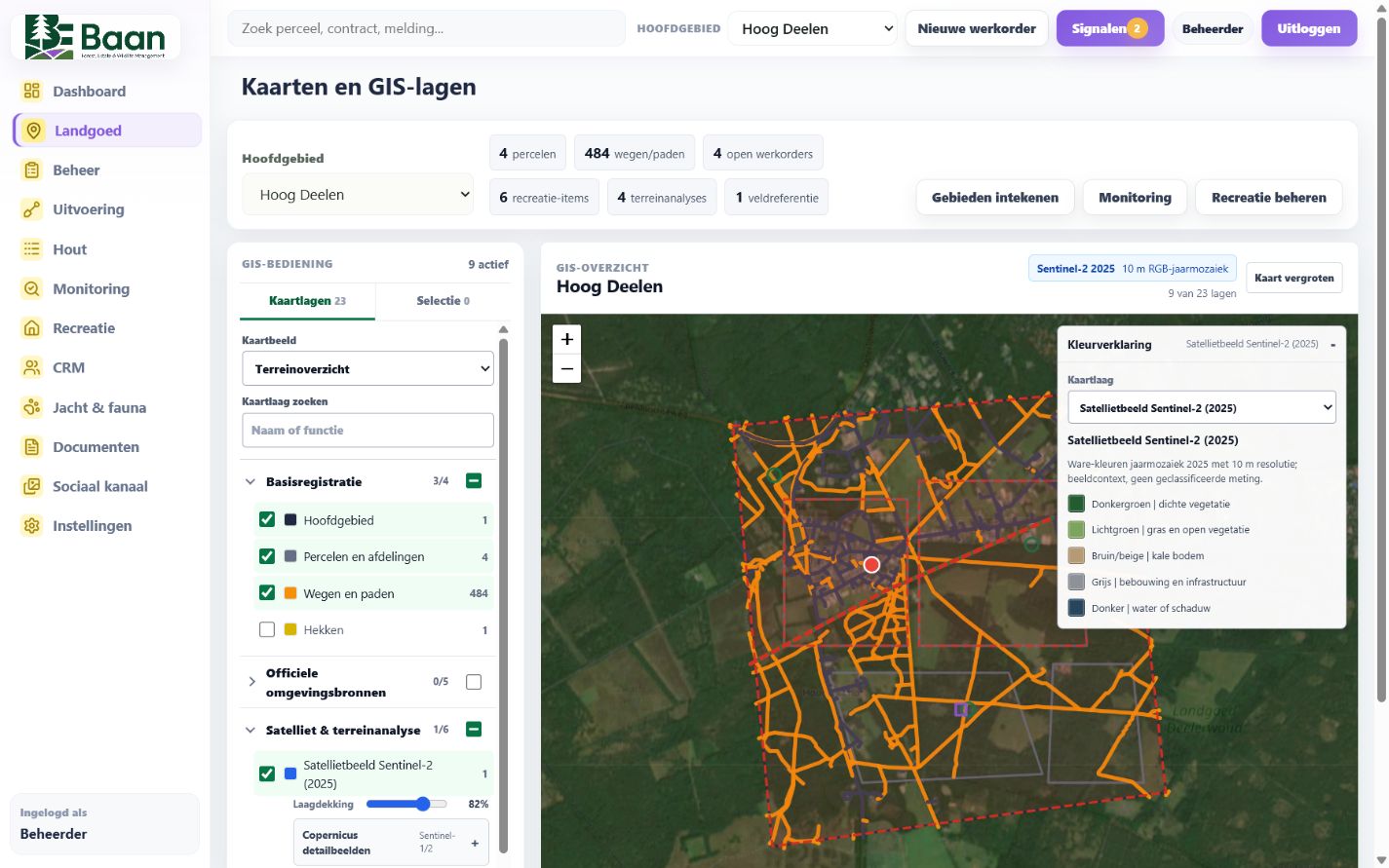Switch to the Kaartlagen tab
Image resolution: width=1389 pixels, height=868 pixels.
pos(307,301)
